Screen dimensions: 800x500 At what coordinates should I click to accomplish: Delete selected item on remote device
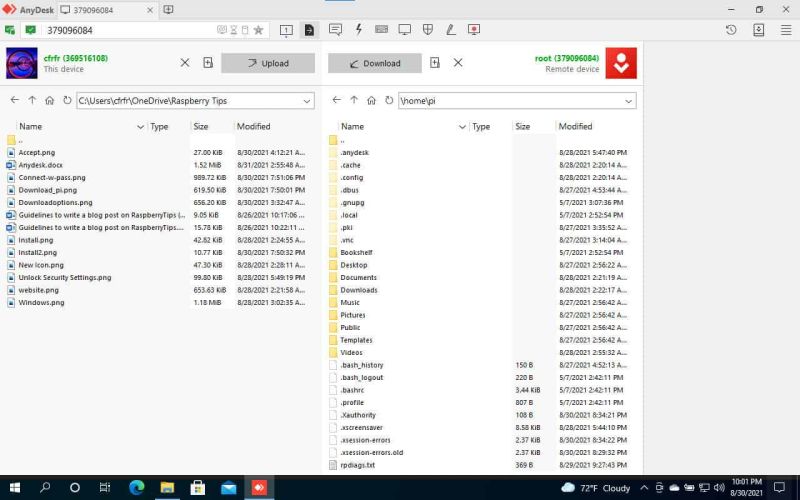tap(458, 63)
